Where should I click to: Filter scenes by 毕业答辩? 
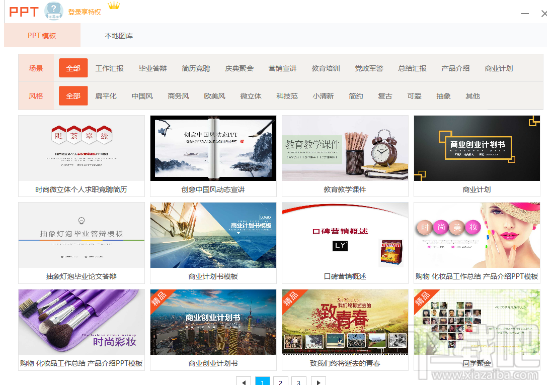click(153, 68)
